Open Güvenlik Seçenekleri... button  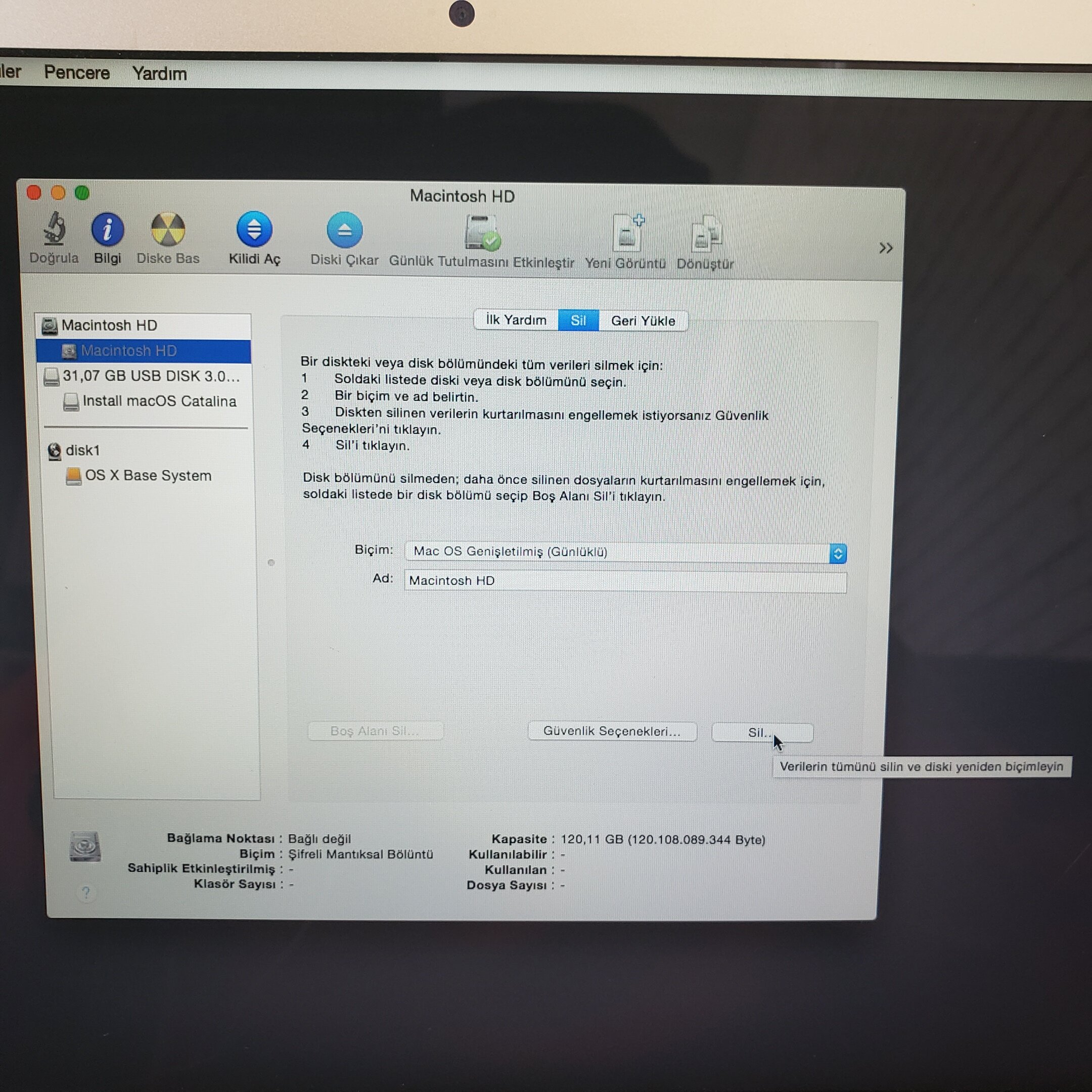pyautogui.click(x=612, y=732)
